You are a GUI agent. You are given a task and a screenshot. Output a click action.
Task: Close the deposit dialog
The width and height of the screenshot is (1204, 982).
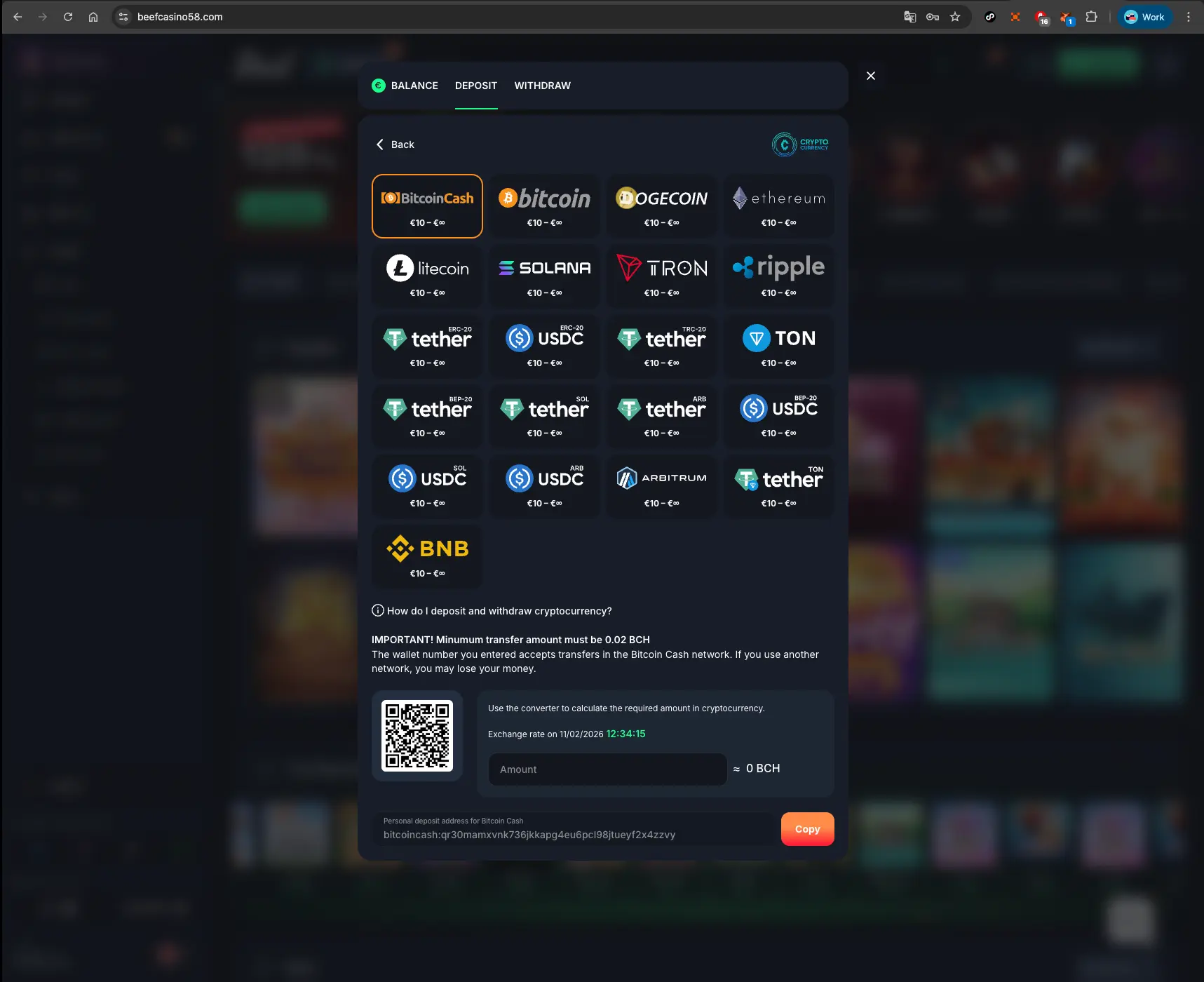point(871,76)
